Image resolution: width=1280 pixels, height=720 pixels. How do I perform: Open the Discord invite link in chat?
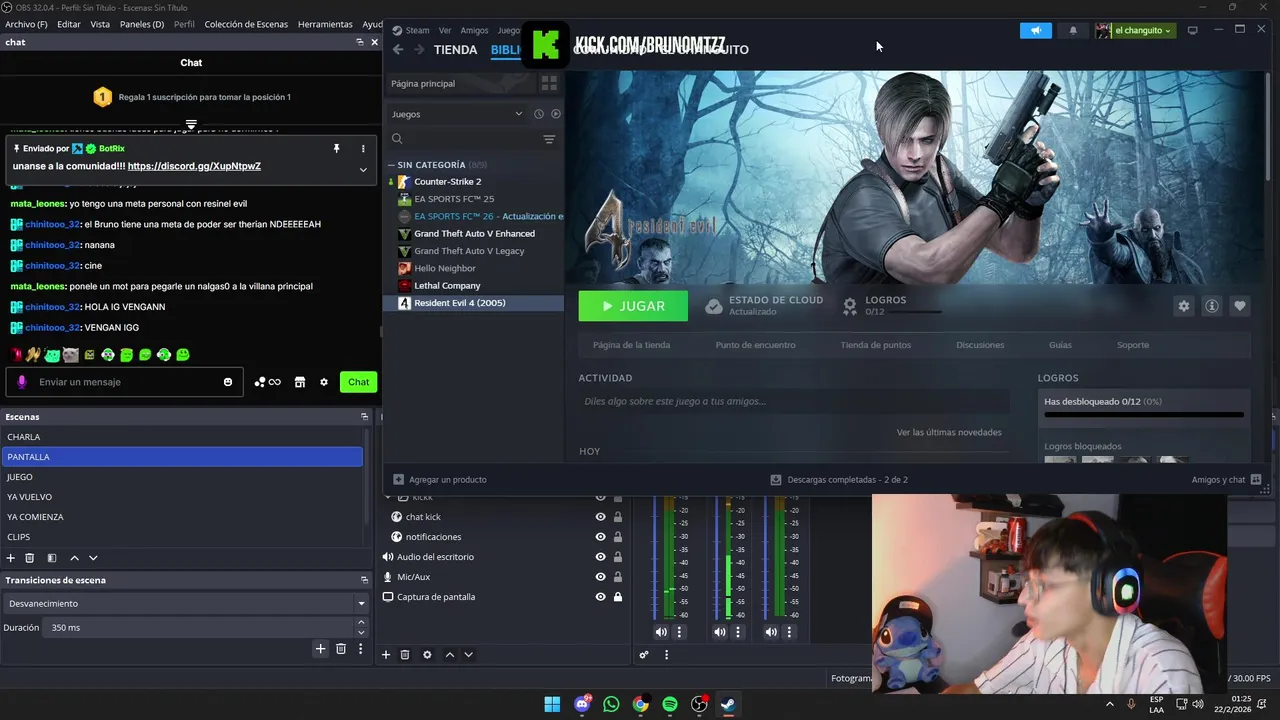click(x=194, y=166)
